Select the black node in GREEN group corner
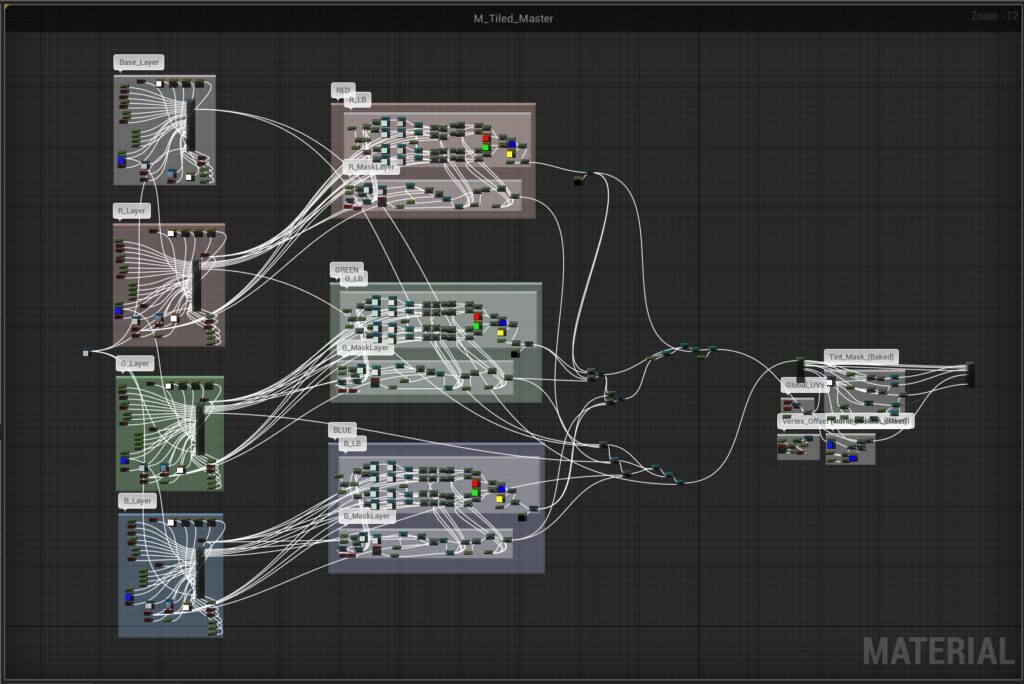Viewport: 1024px width, 684px height. tap(514, 353)
